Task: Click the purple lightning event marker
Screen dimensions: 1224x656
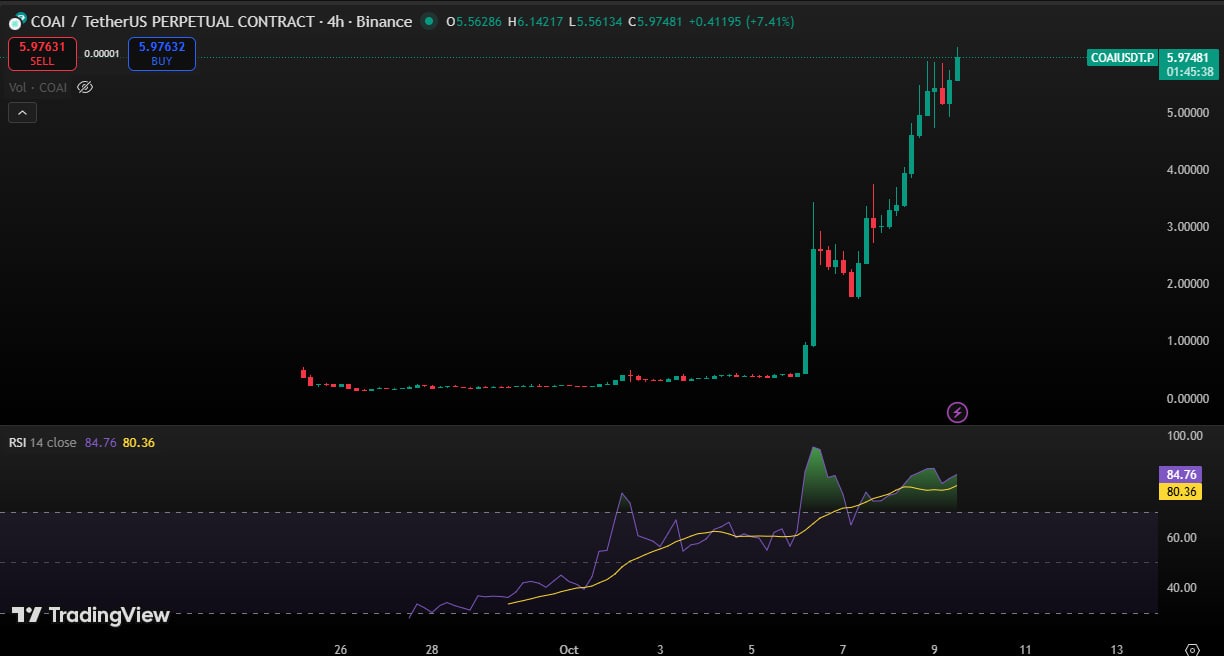Action: tap(957, 412)
